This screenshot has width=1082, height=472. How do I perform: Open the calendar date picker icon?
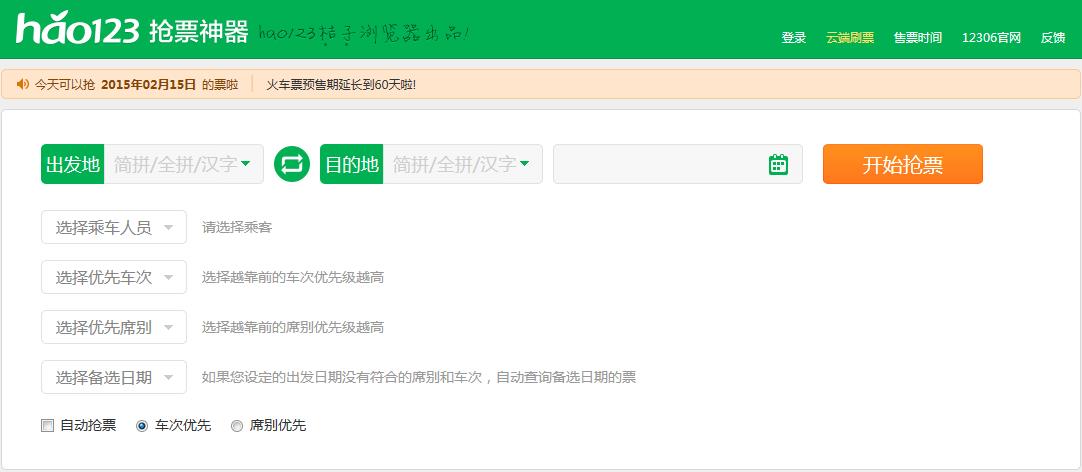tap(778, 165)
